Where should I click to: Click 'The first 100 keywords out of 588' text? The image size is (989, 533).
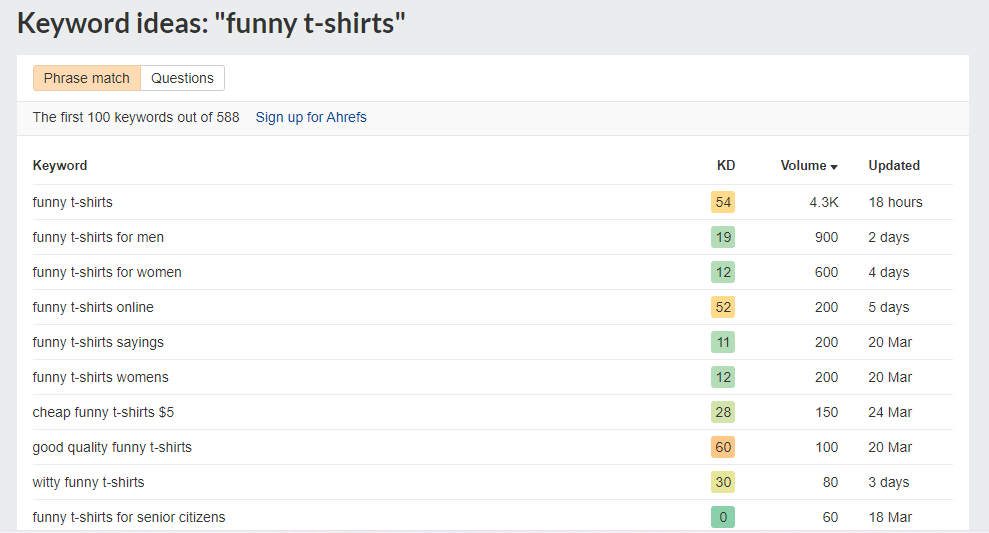(136, 117)
